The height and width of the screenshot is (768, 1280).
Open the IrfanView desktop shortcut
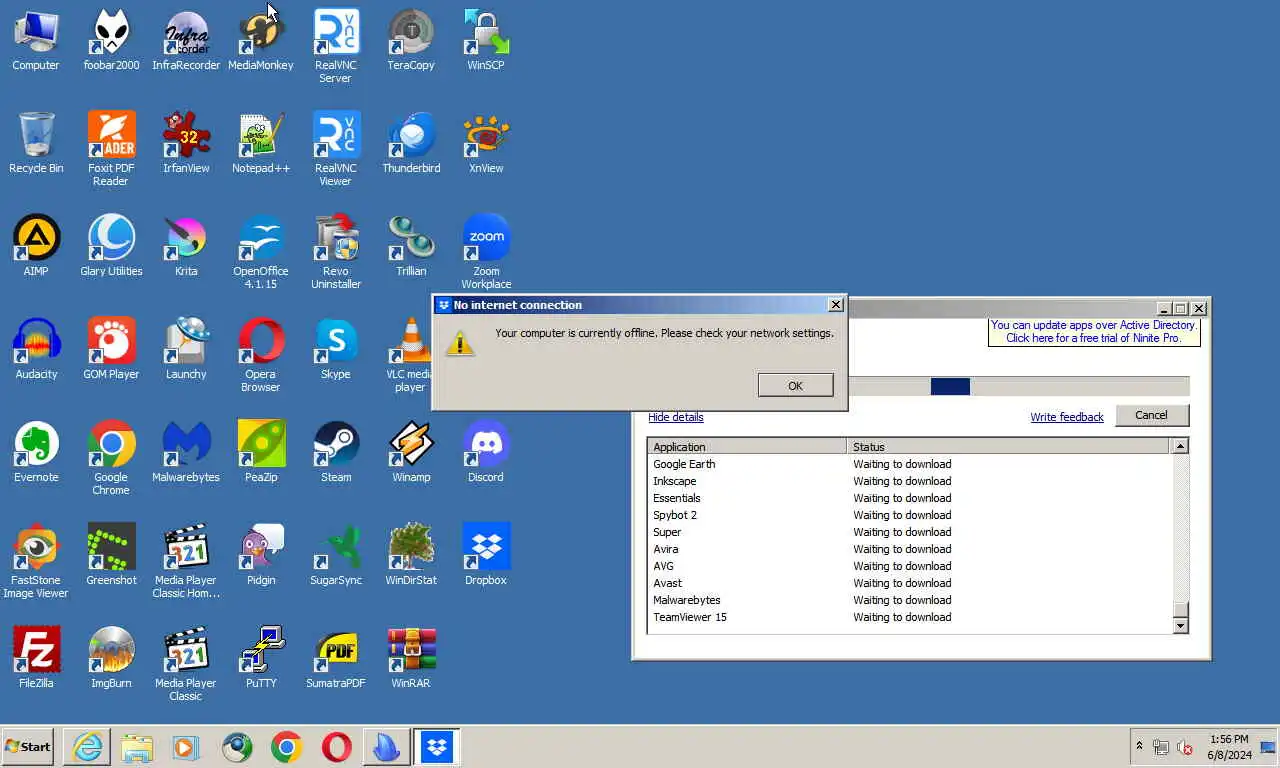tap(186, 143)
